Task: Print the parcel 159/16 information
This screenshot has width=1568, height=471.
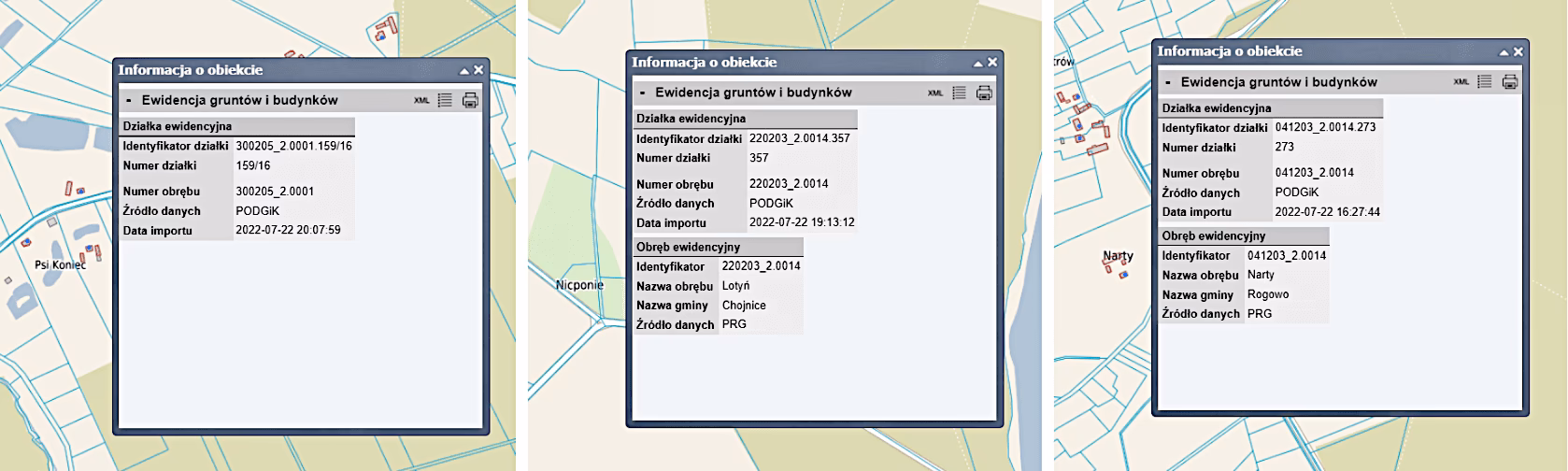Action: [470, 100]
